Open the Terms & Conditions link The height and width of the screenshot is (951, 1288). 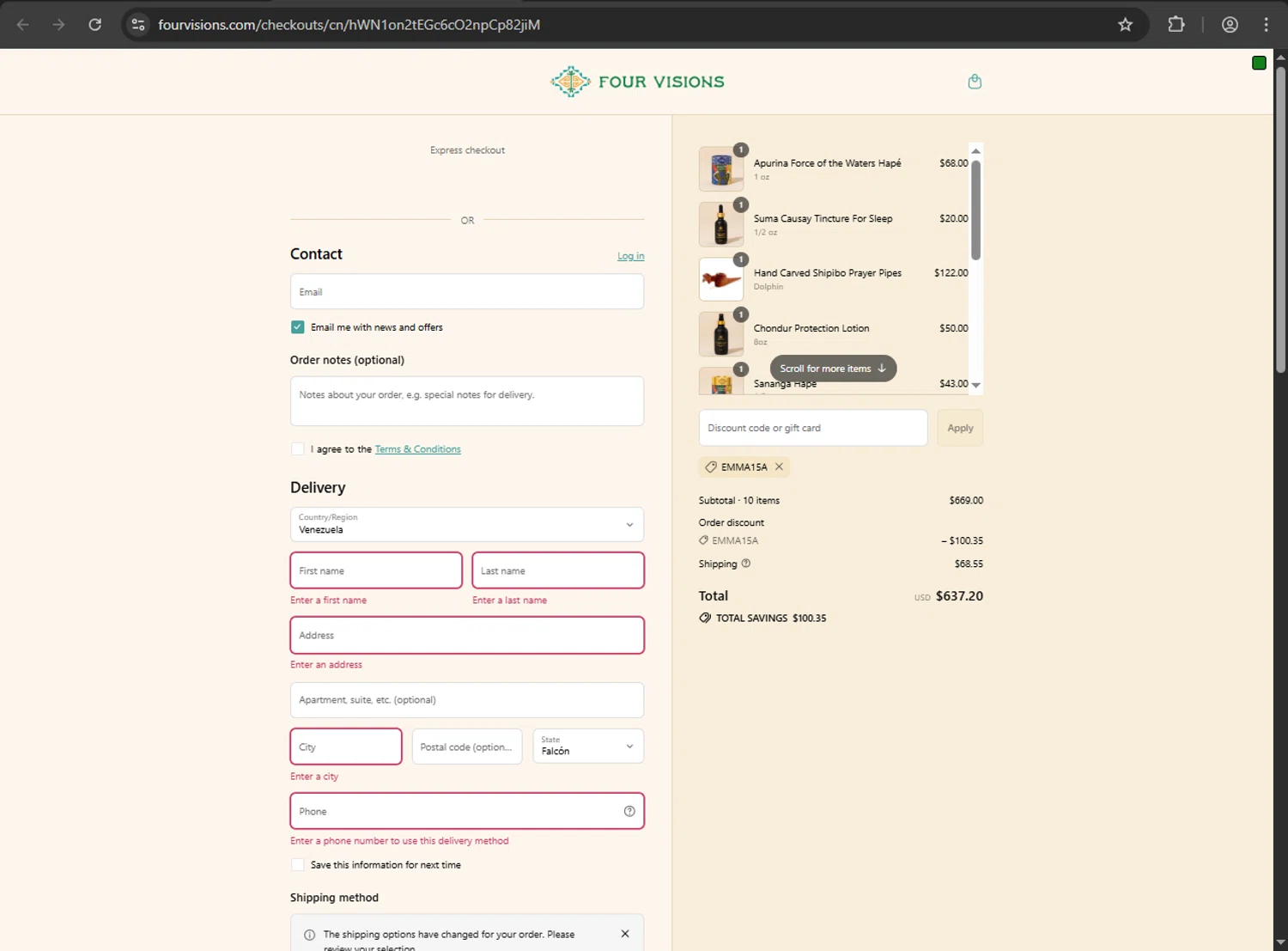[x=417, y=449]
